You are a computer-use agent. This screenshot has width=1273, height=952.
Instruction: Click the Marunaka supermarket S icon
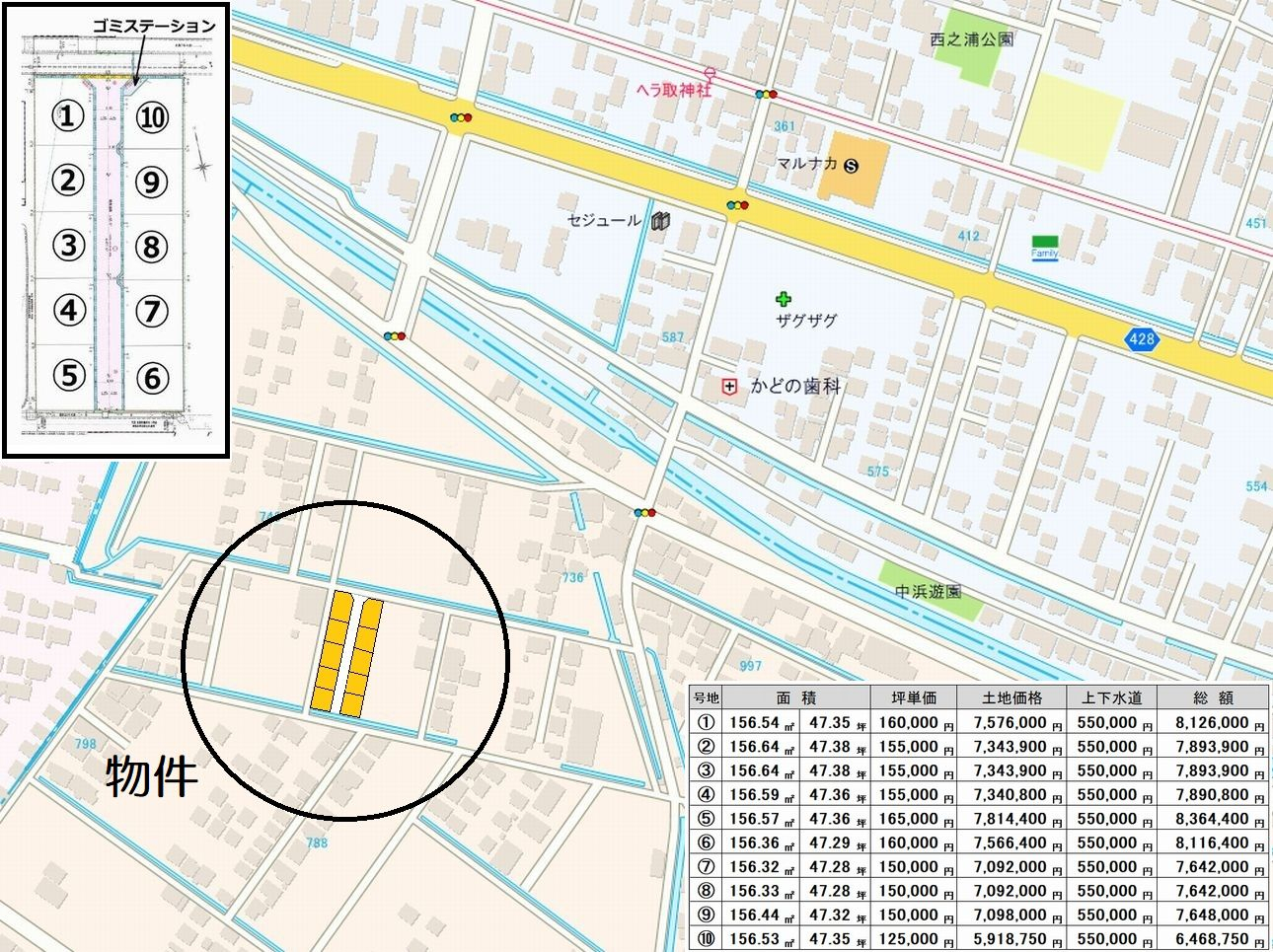852,166
